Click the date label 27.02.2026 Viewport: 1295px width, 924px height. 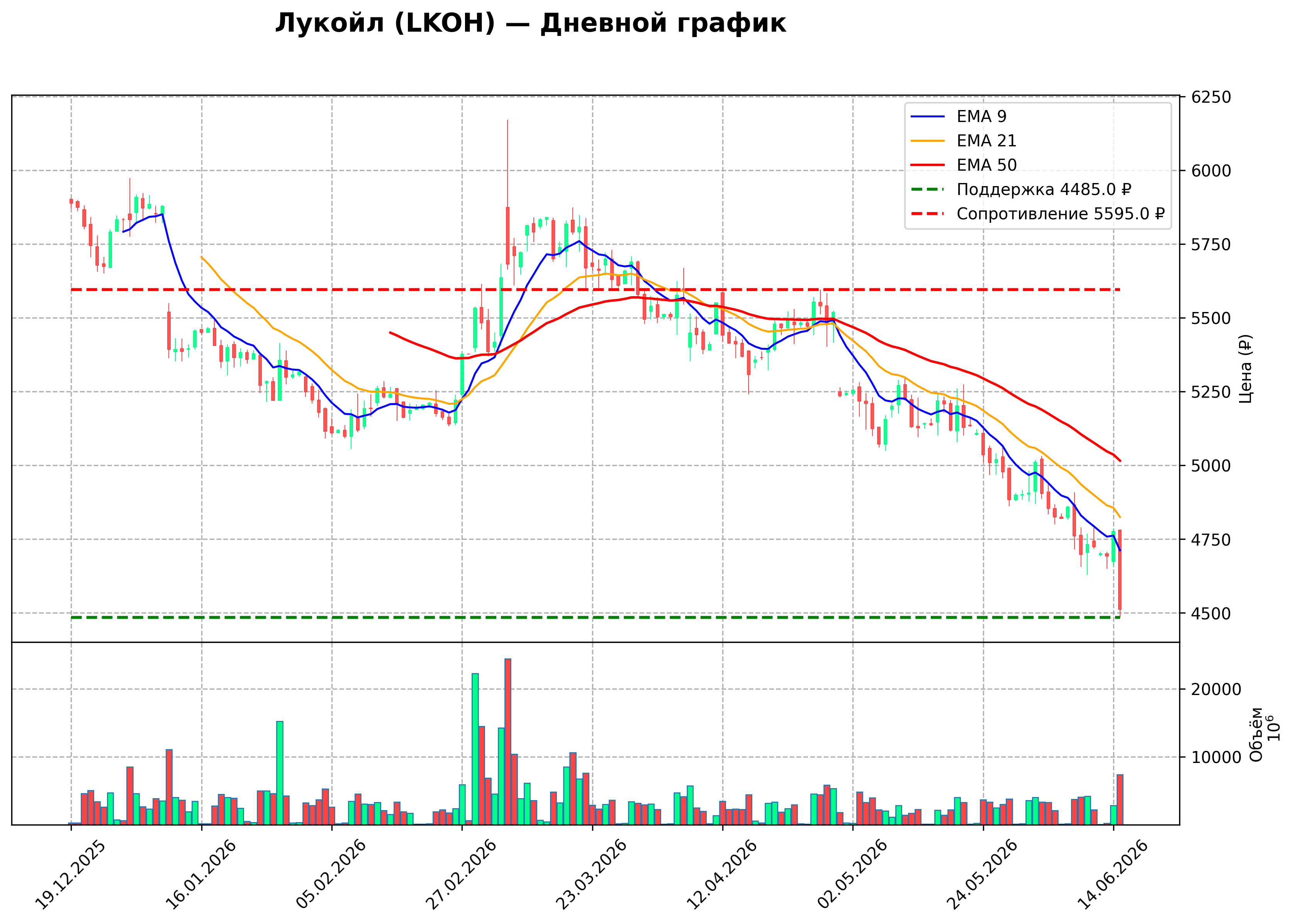461,875
